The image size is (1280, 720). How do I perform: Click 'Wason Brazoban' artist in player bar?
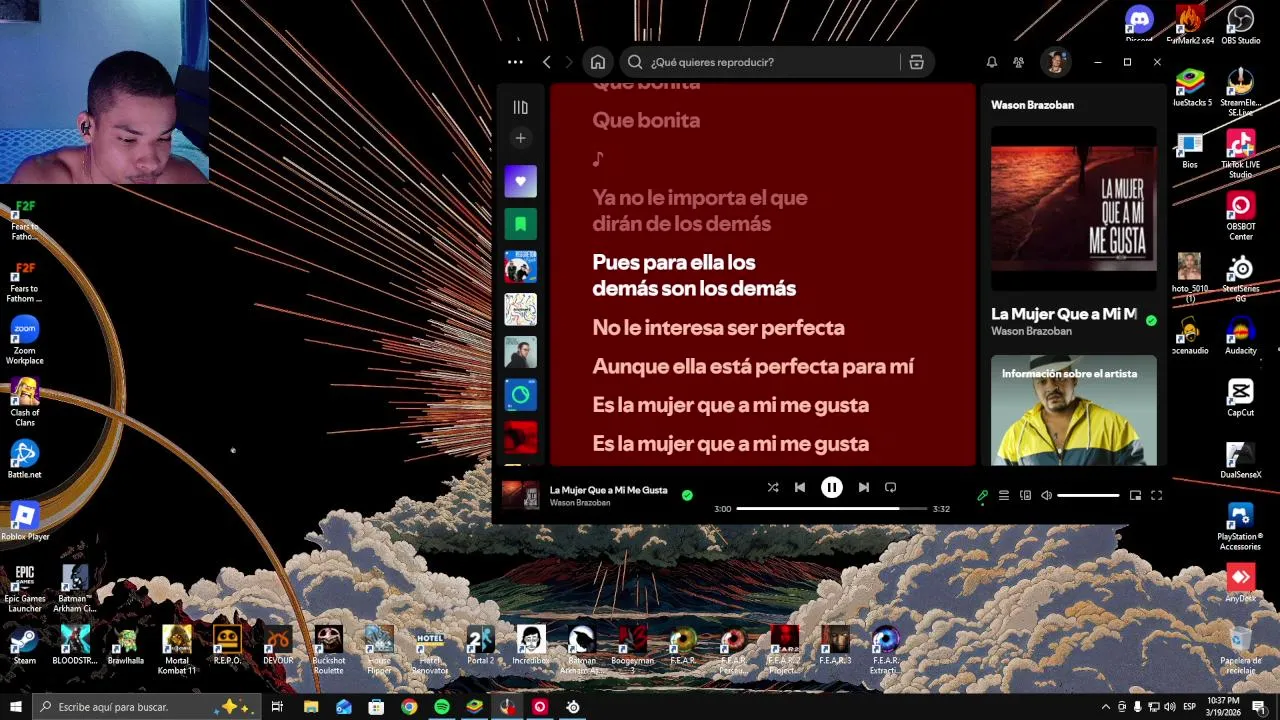pos(580,503)
